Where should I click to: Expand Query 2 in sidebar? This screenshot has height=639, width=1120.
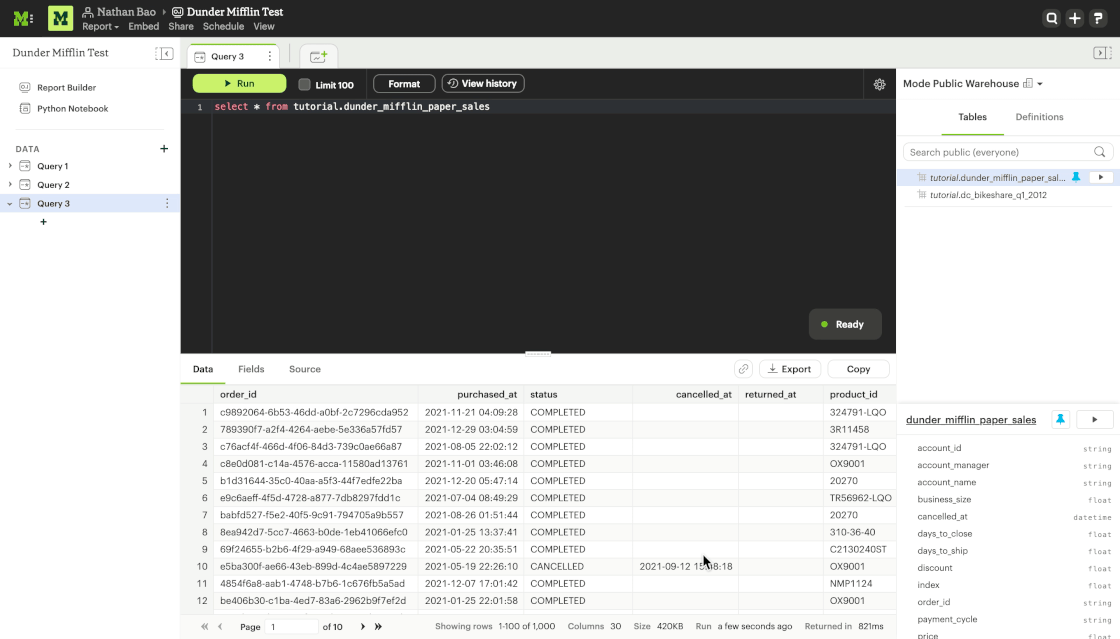pos(10,184)
